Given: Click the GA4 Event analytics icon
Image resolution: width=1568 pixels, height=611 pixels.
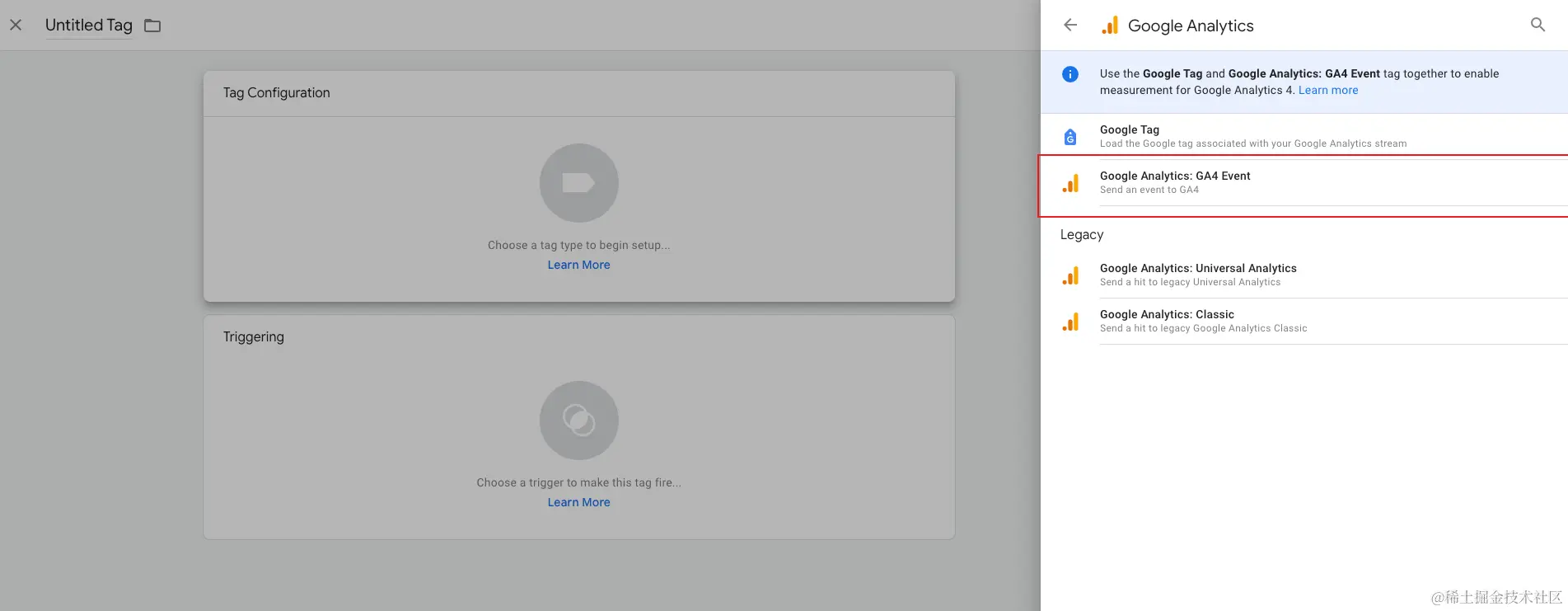Looking at the screenshot, I should [1070, 183].
